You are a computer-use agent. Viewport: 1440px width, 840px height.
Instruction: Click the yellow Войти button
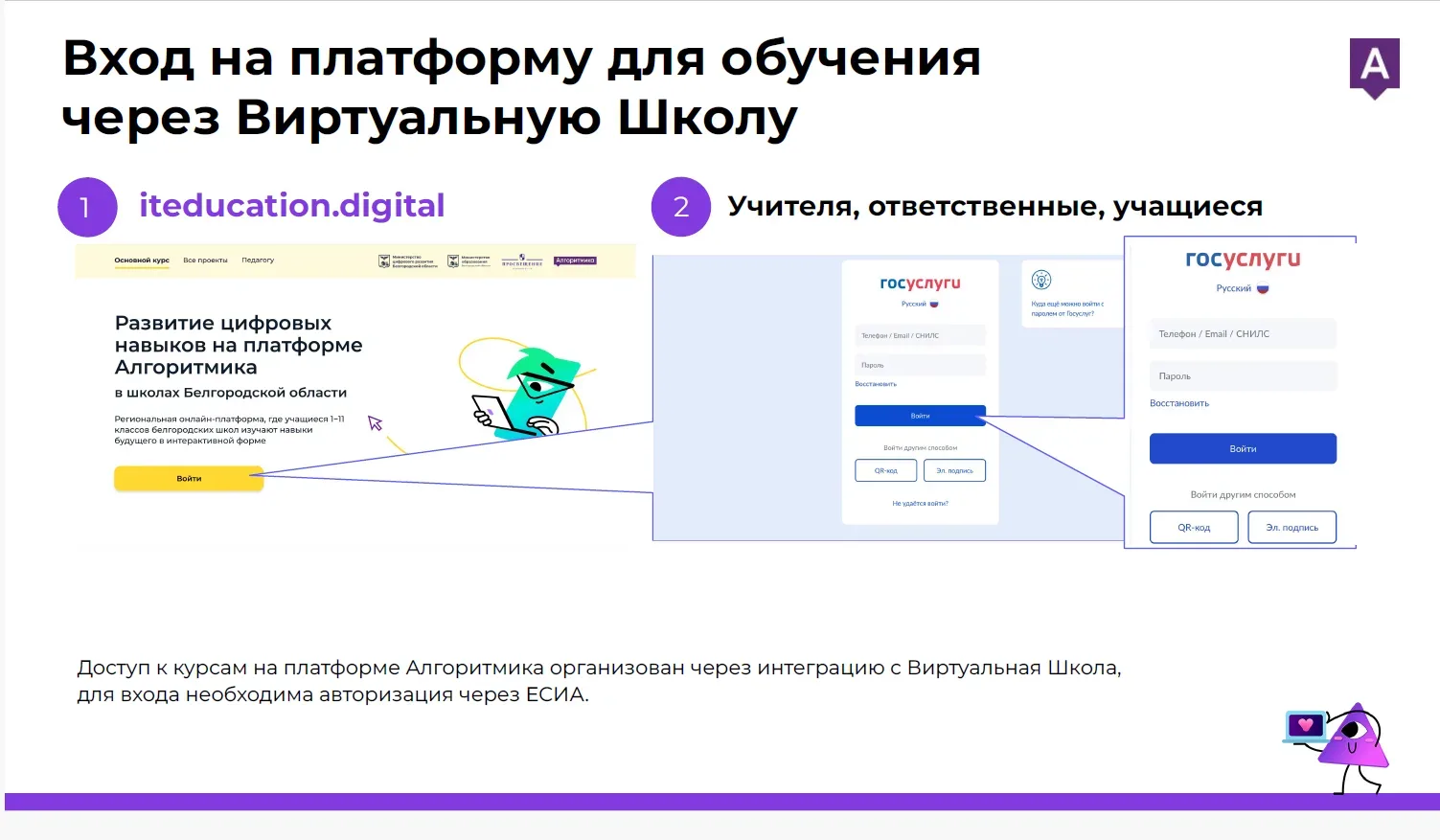[189, 479]
